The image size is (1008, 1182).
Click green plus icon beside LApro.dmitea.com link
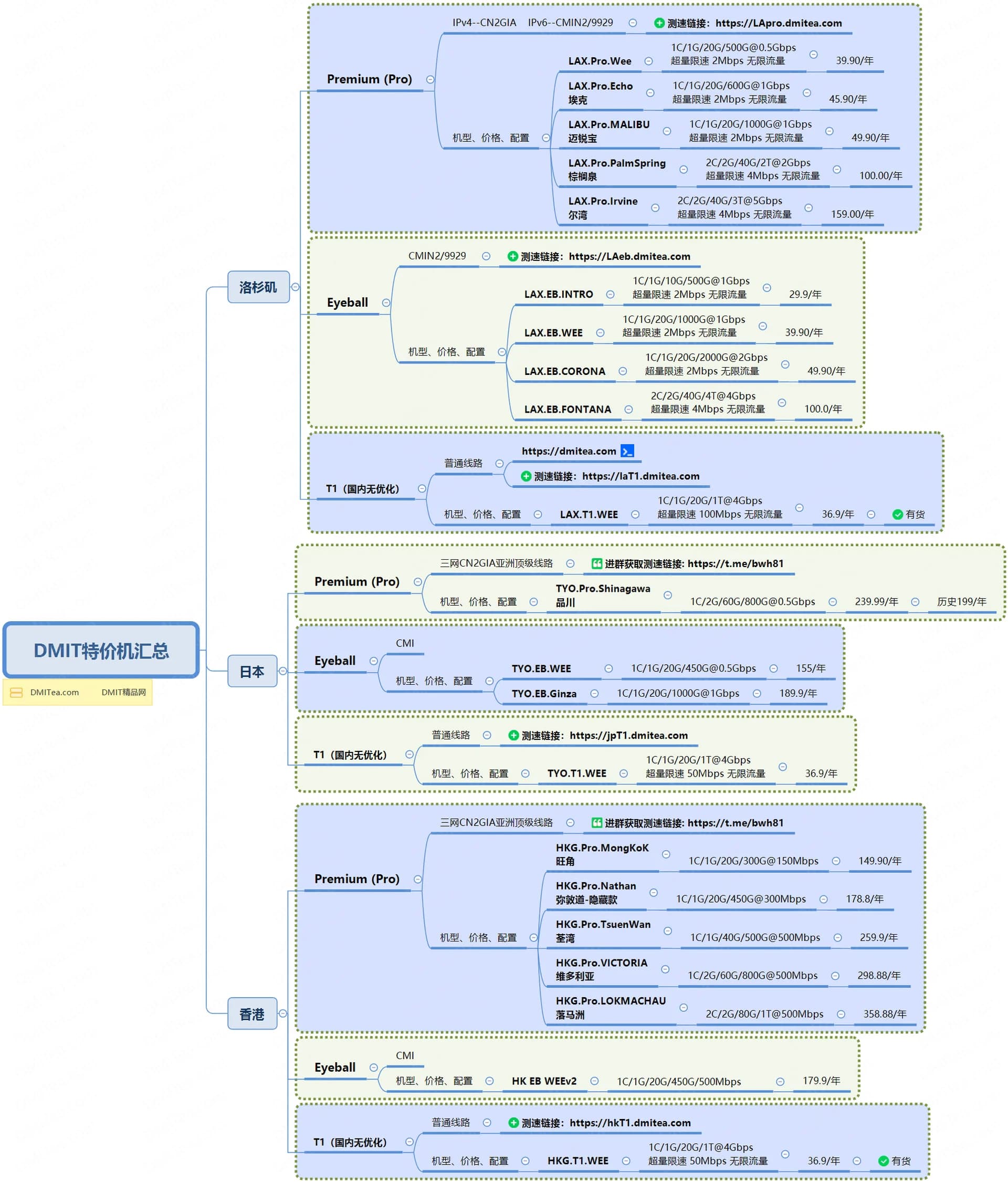pos(659,24)
